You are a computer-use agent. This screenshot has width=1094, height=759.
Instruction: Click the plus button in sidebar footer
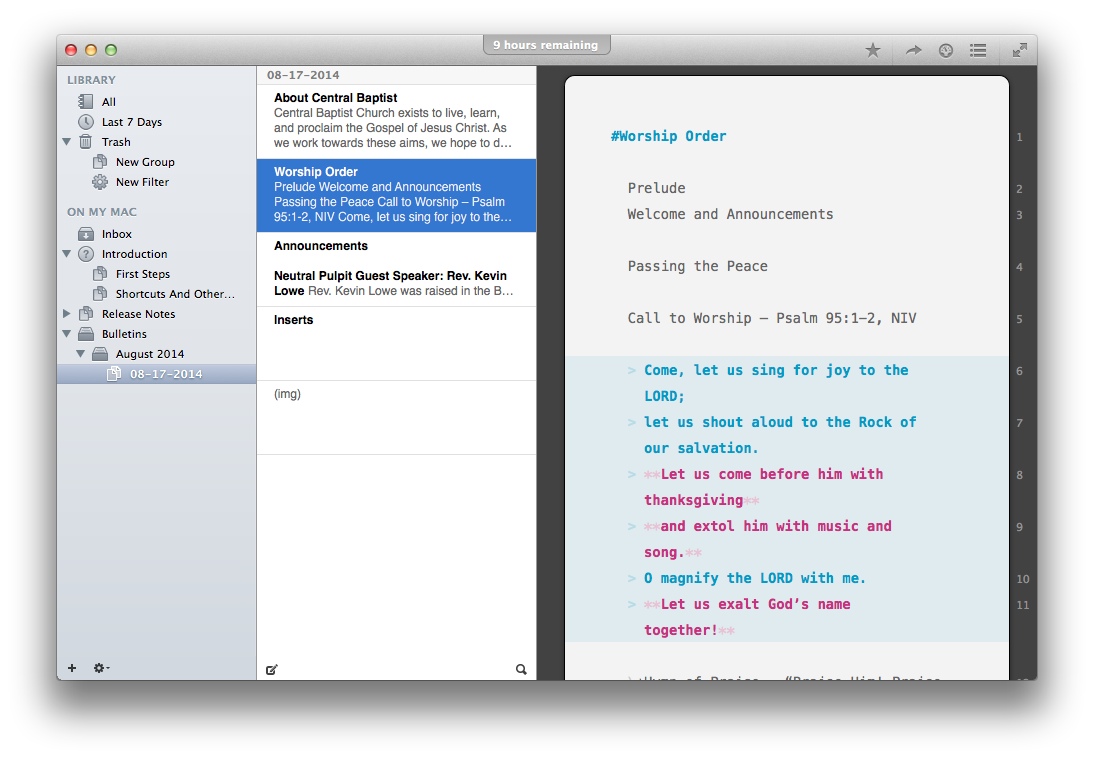[x=72, y=668]
